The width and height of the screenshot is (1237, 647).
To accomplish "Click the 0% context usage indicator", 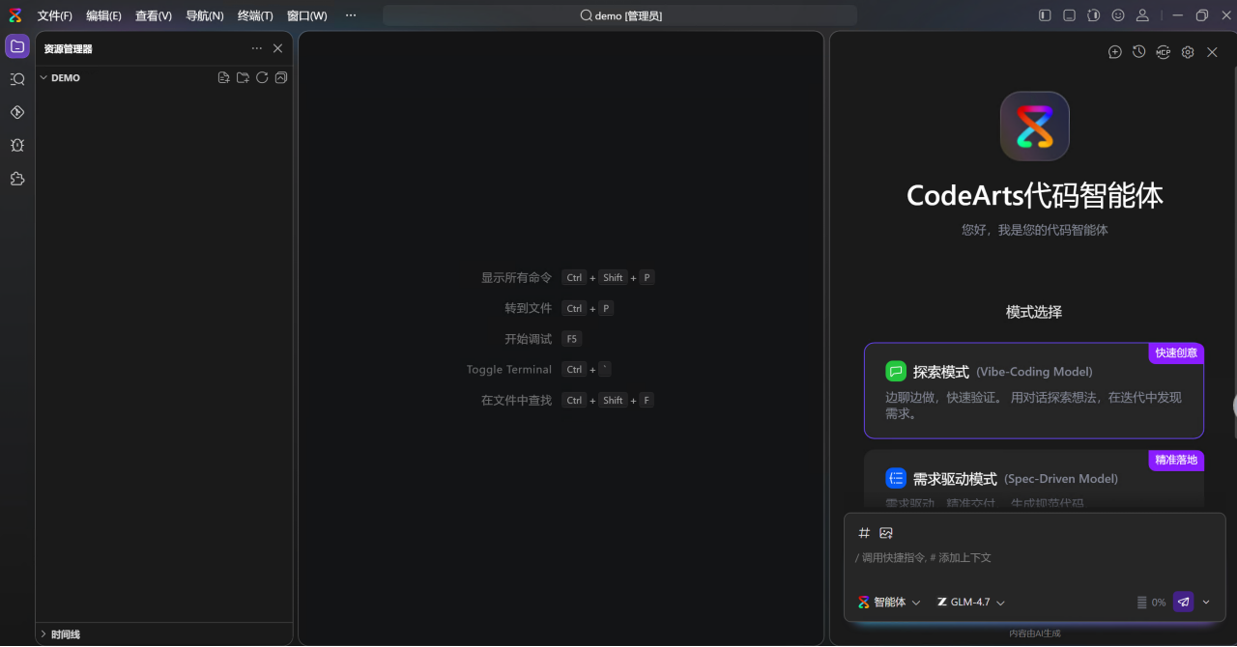I will [x=1151, y=602].
